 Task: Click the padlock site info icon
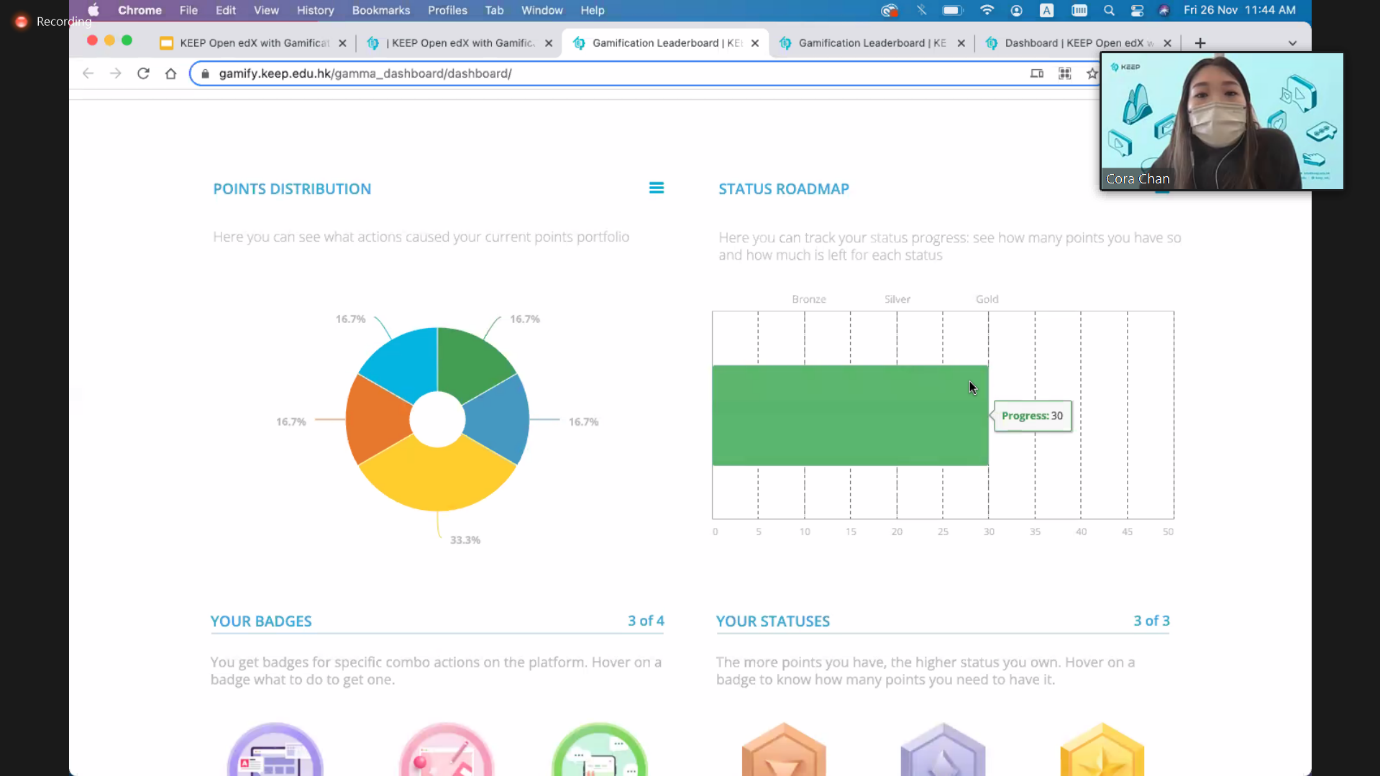205,73
